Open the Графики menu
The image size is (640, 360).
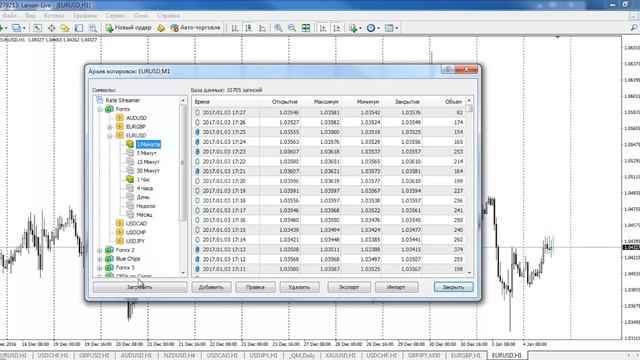click(85, 16)
